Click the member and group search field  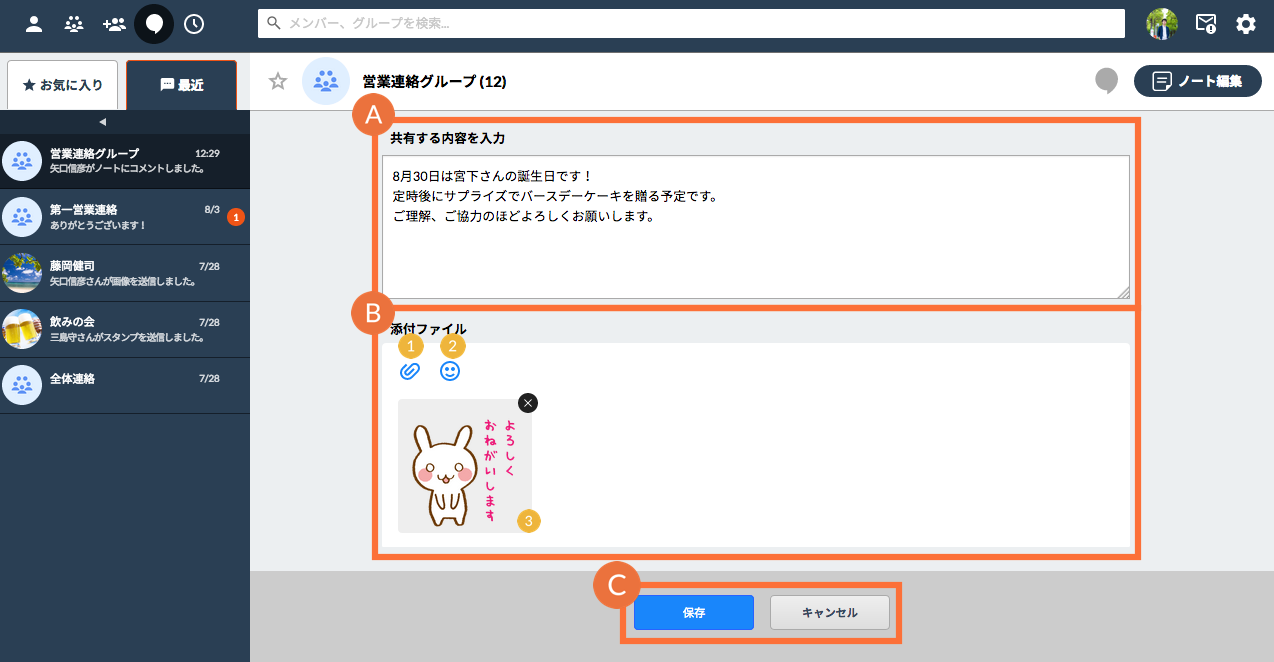[x=690, y=24]
